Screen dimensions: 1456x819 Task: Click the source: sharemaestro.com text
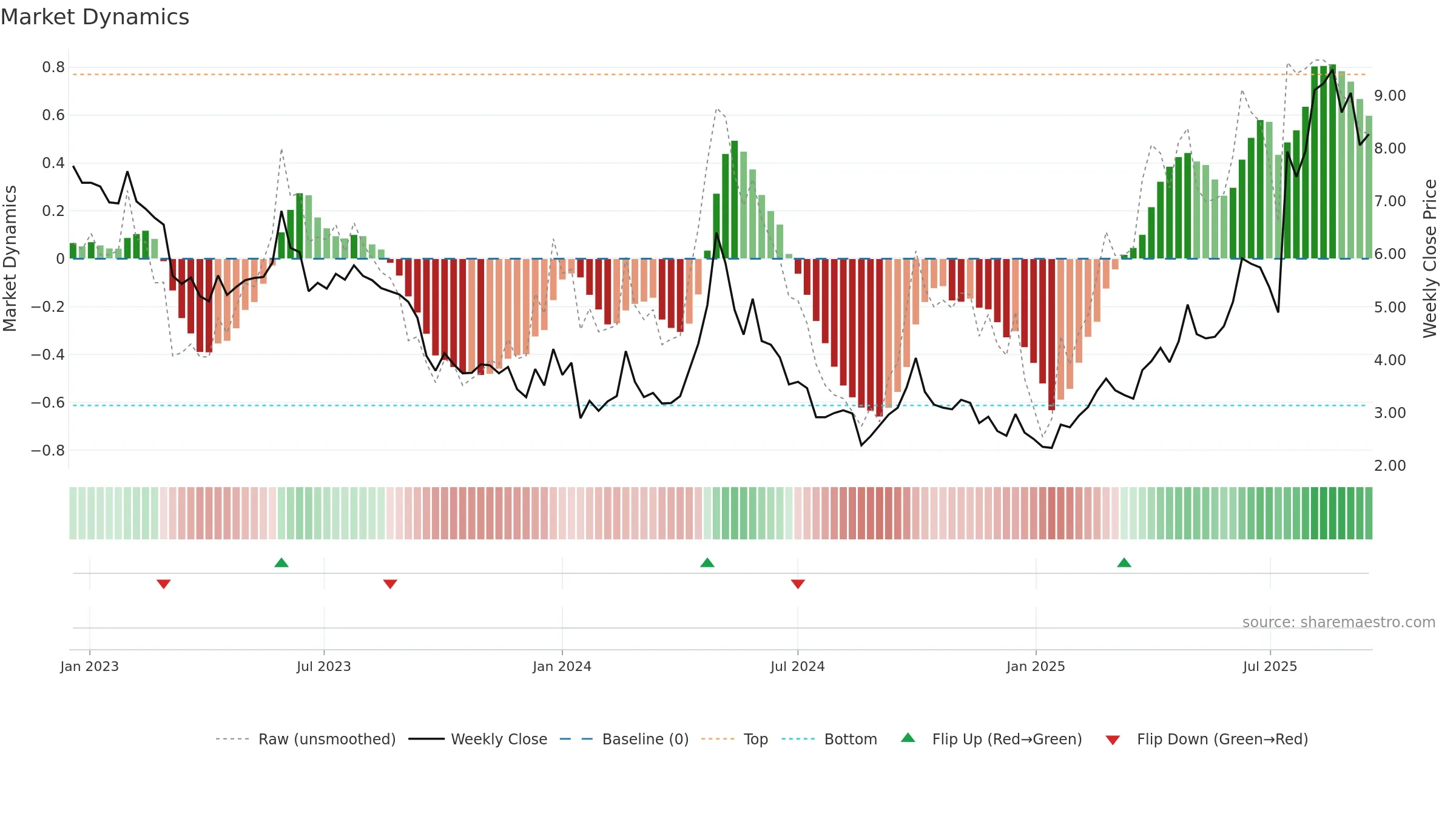(1339, 622)
